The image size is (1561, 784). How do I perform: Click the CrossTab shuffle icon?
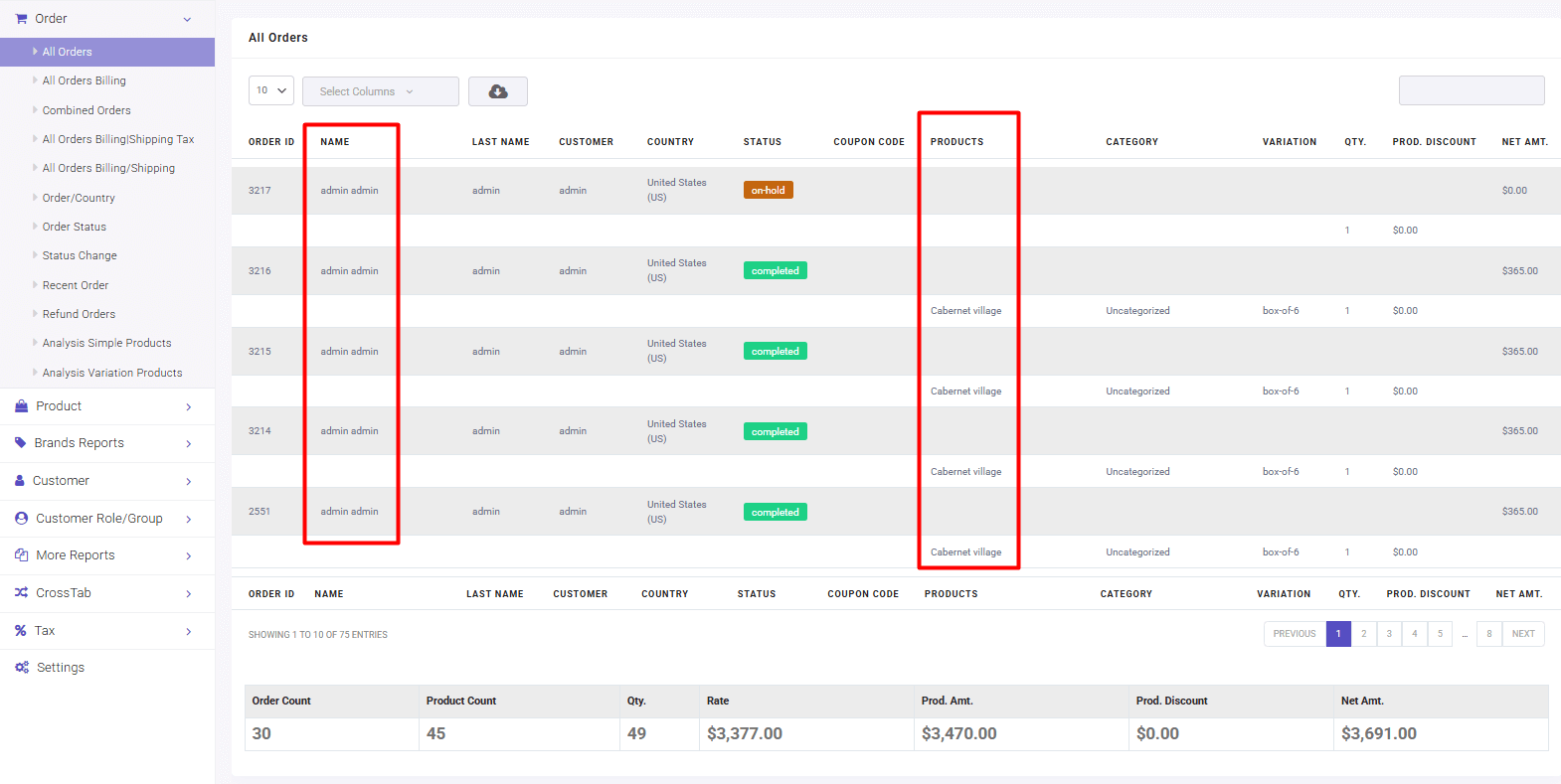21,593
